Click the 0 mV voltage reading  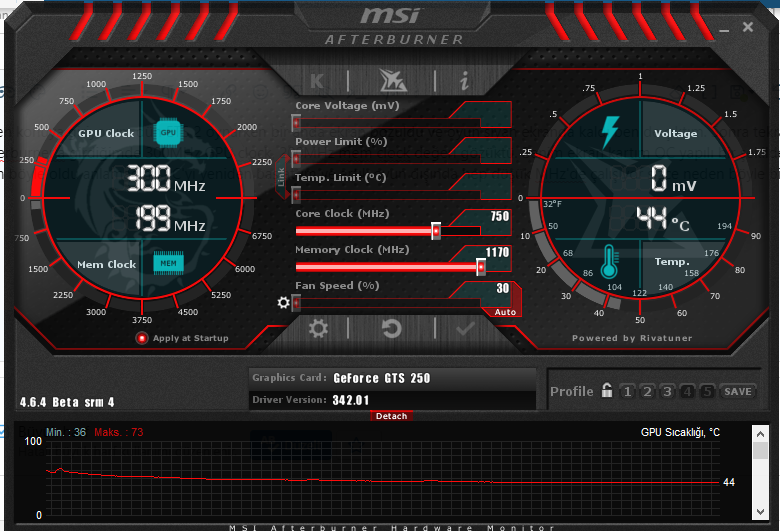674,179
